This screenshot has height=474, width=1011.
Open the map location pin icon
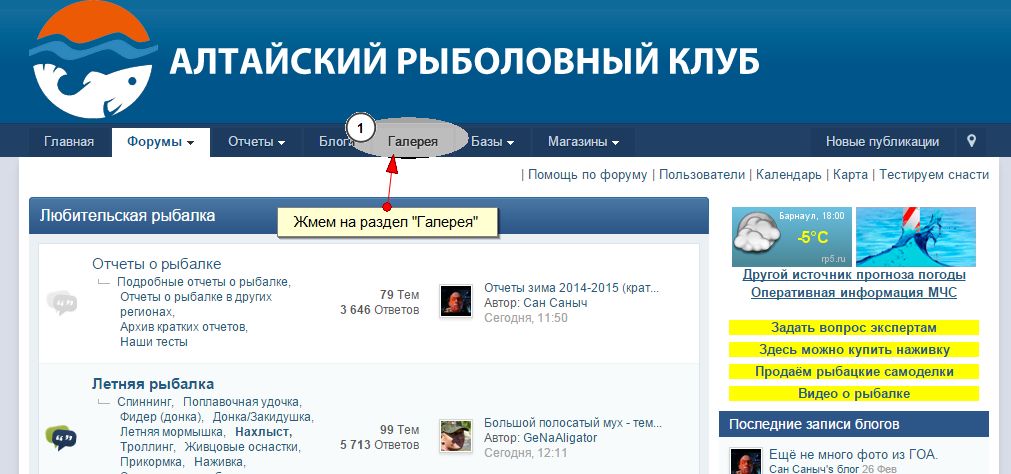tap(972, 141)
